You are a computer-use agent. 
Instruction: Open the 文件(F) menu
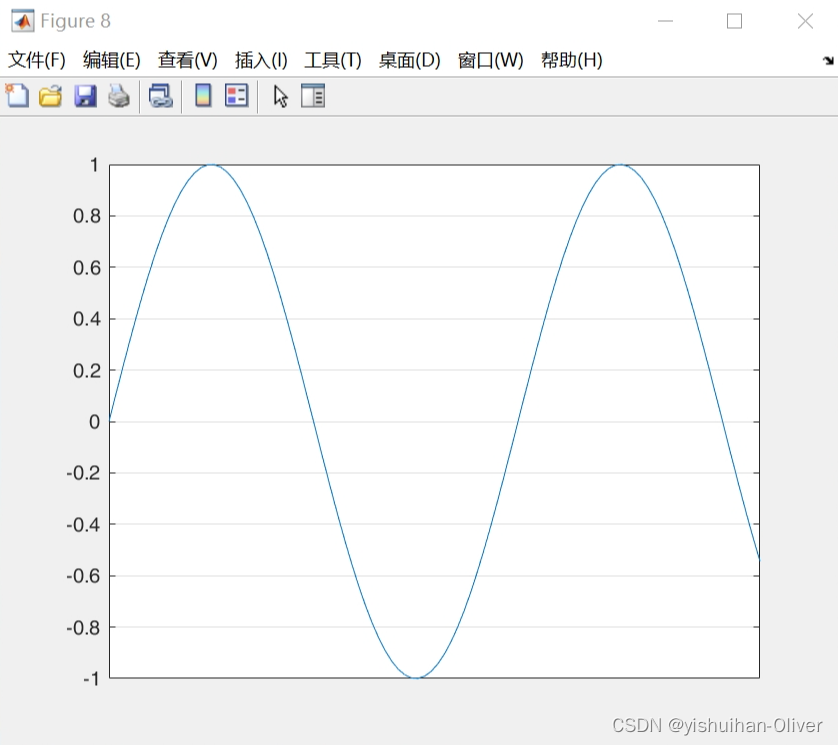tap(37, 60)
